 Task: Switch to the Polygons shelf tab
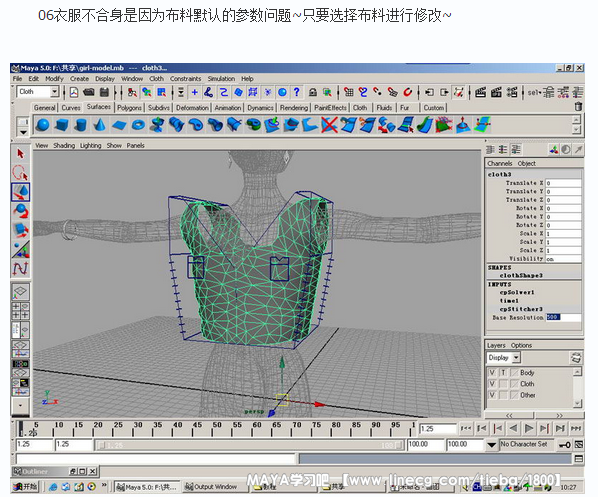click(129, 108)
